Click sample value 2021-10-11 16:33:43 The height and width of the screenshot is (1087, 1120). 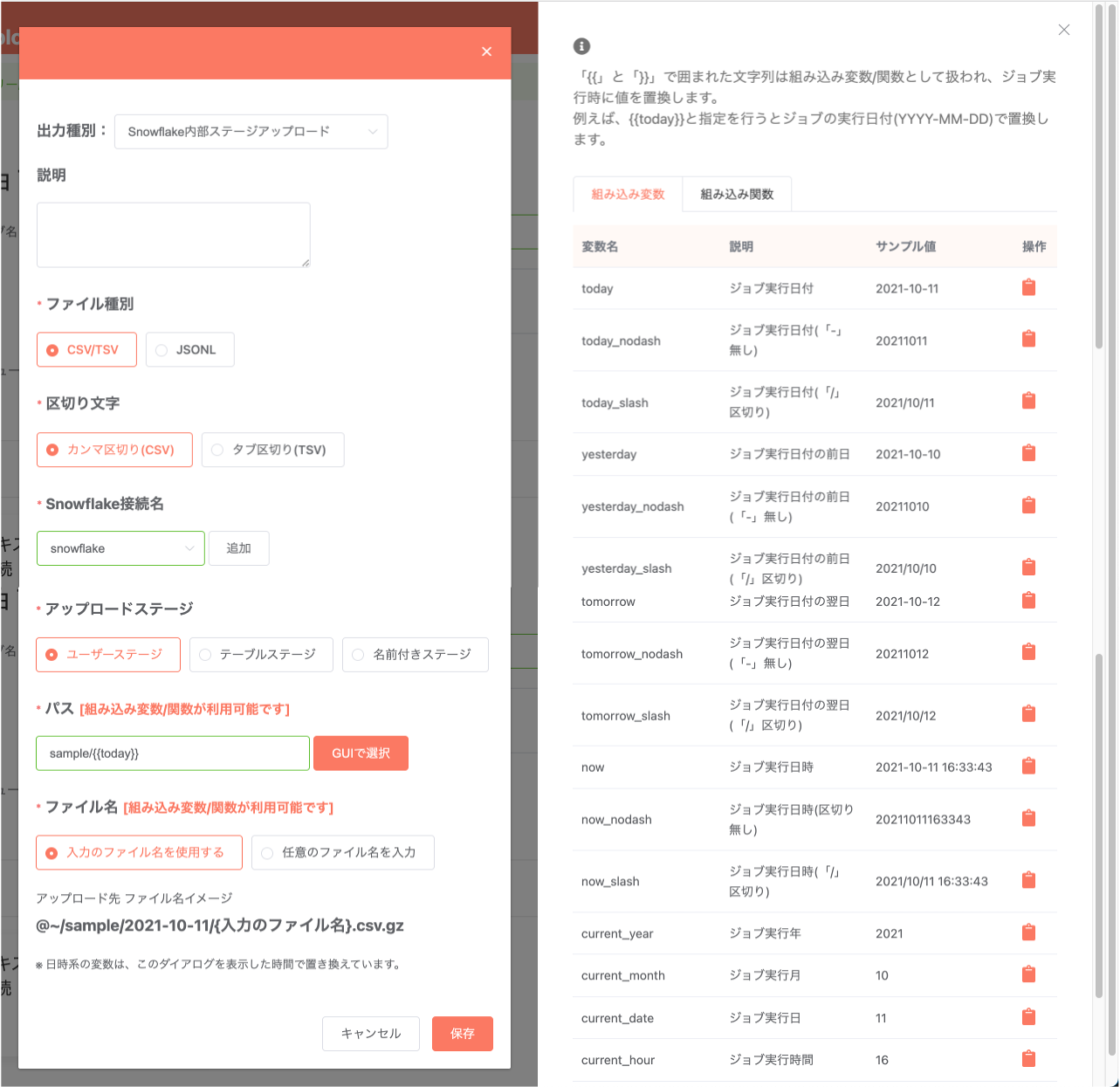933,767
